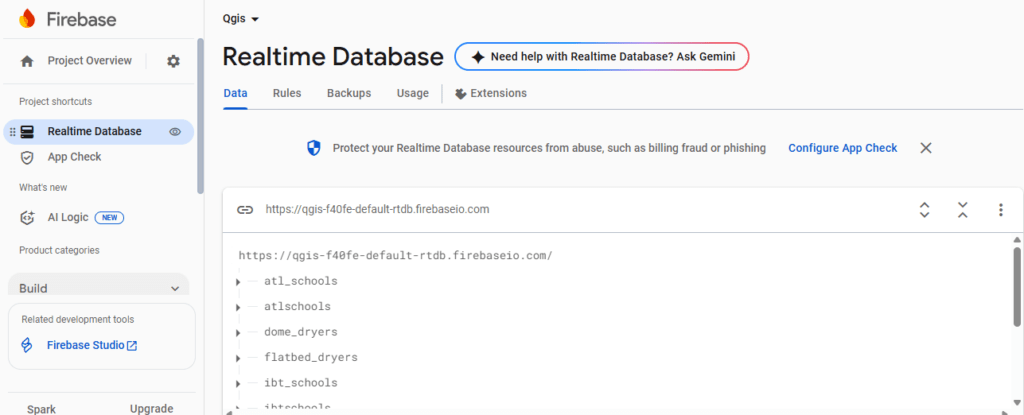This screenshot has height=415, width=1024.
Task: Open Firebase Studio link
Action: point(91,345)
